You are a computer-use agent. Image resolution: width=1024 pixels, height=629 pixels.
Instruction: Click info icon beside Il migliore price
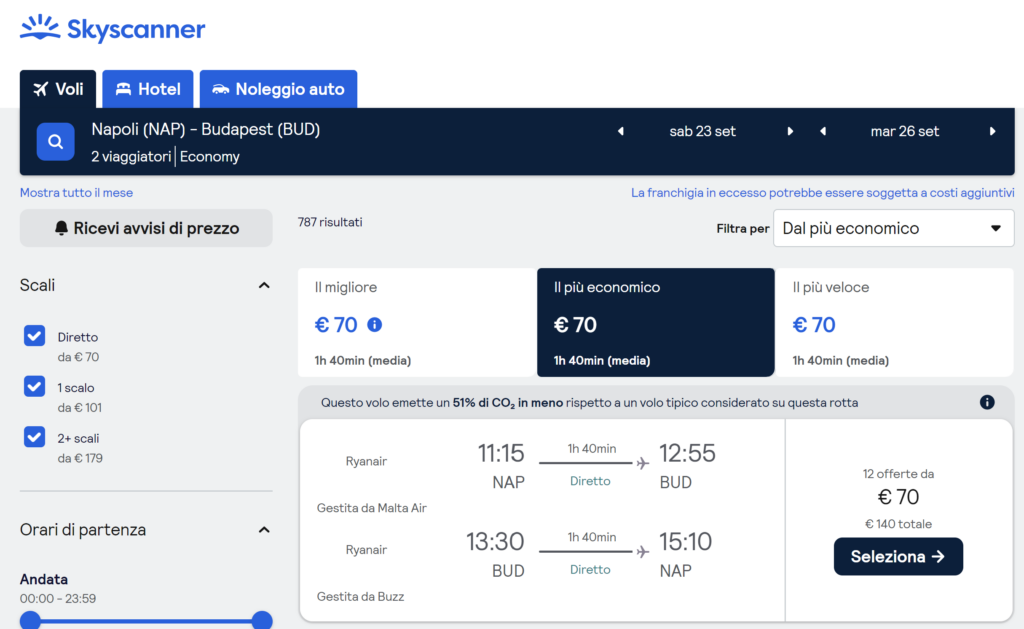375,325
